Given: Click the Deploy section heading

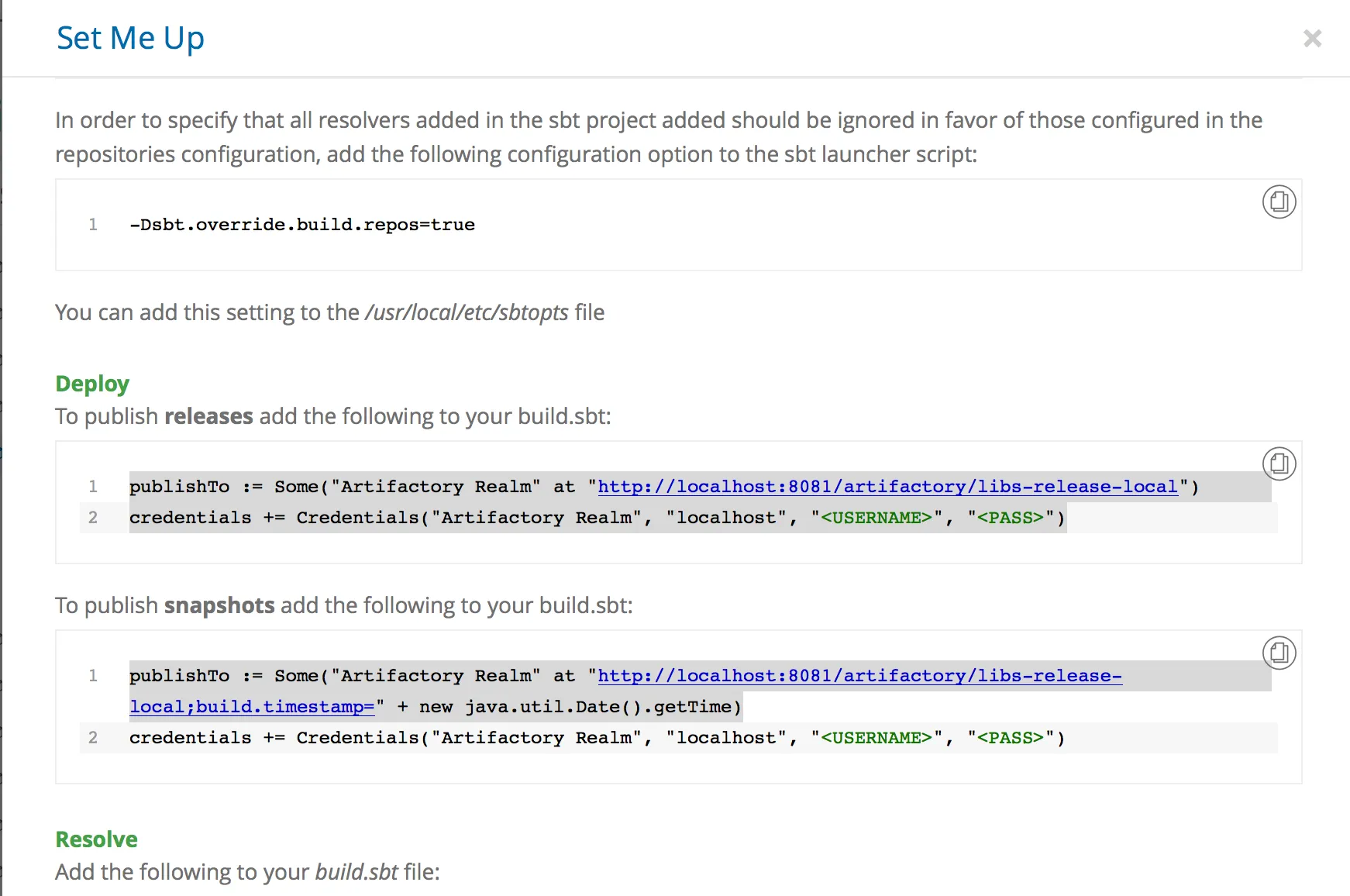Looking at the screenshot, I should click(92, 384).
